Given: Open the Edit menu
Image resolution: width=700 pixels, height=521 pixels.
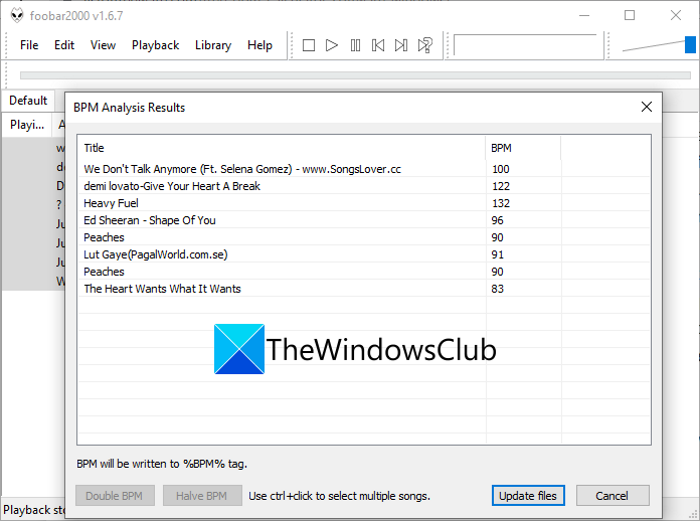Looking at the screenshot, I should pos(64,45).
